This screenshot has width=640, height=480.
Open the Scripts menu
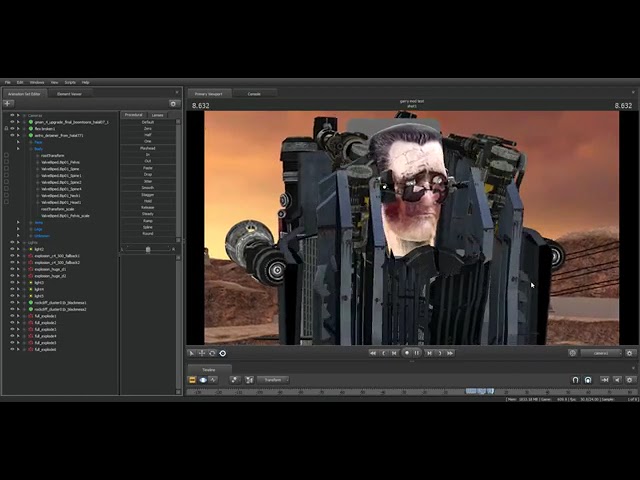pyautogui.click(x=70, y=82)
